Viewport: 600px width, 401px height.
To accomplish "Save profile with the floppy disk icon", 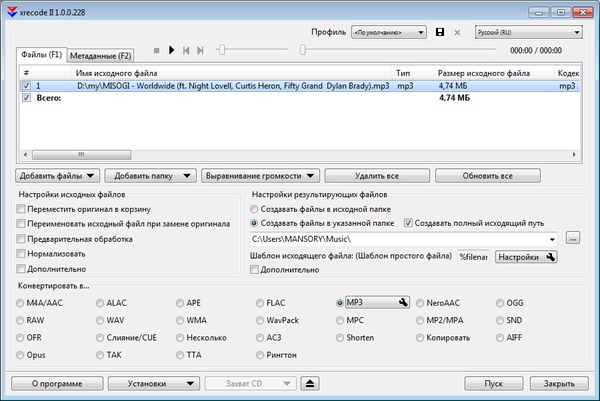I will (x=439, y=32).
